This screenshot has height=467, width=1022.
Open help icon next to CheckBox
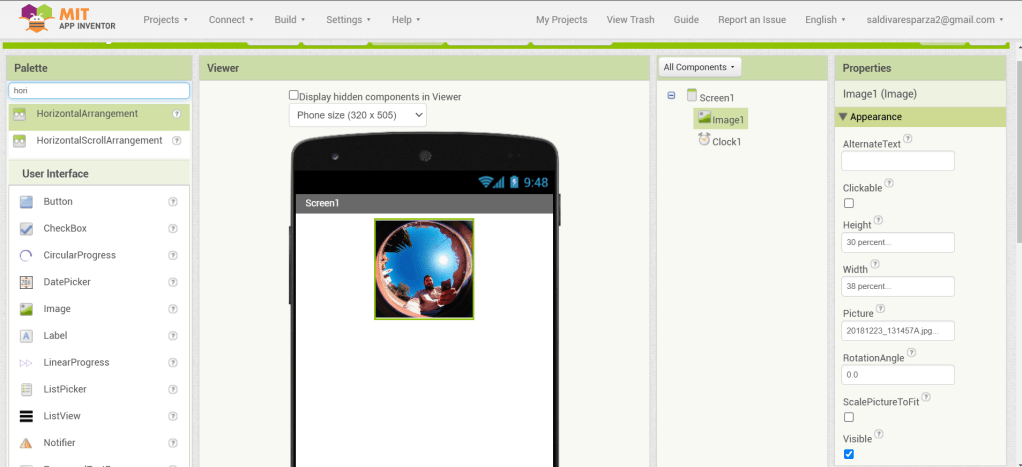pos(173,228)
